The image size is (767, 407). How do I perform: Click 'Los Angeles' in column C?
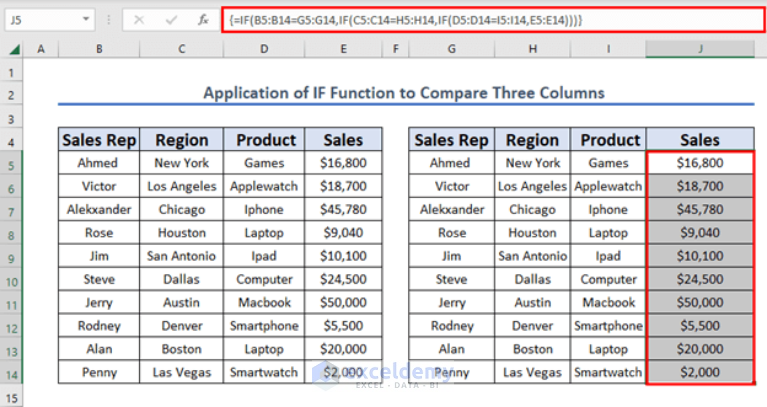coord(181,186)
